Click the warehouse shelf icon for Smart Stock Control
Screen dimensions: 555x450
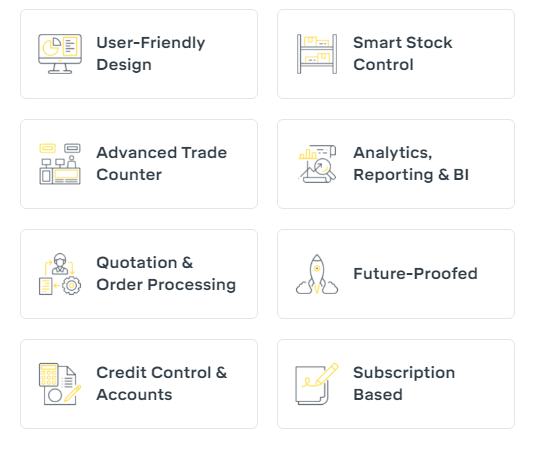[317, 54]
